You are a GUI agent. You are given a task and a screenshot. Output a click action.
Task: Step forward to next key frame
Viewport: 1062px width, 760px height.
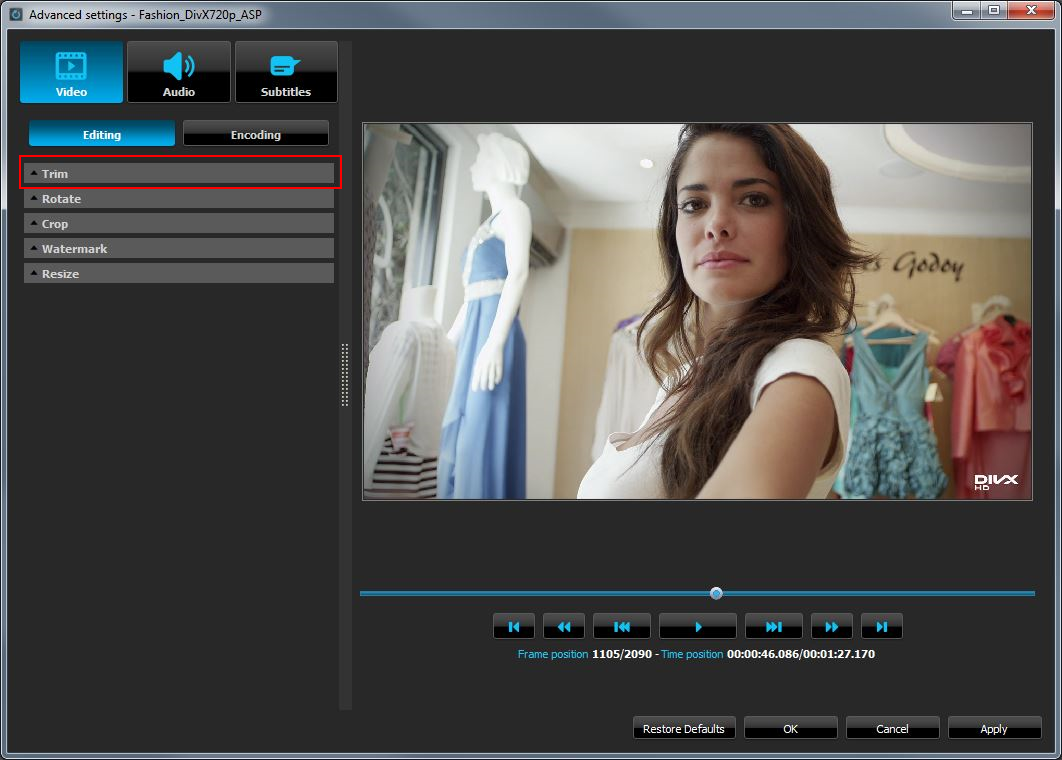(x=773, y=626)
